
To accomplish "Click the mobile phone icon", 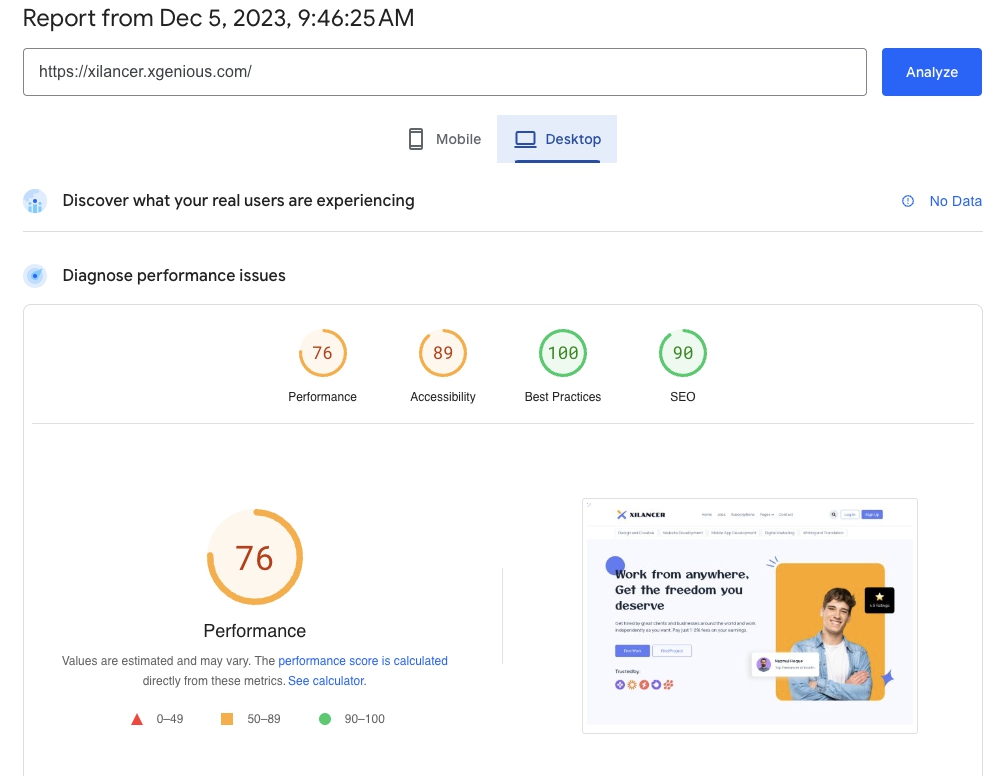I will click(416, 139).
